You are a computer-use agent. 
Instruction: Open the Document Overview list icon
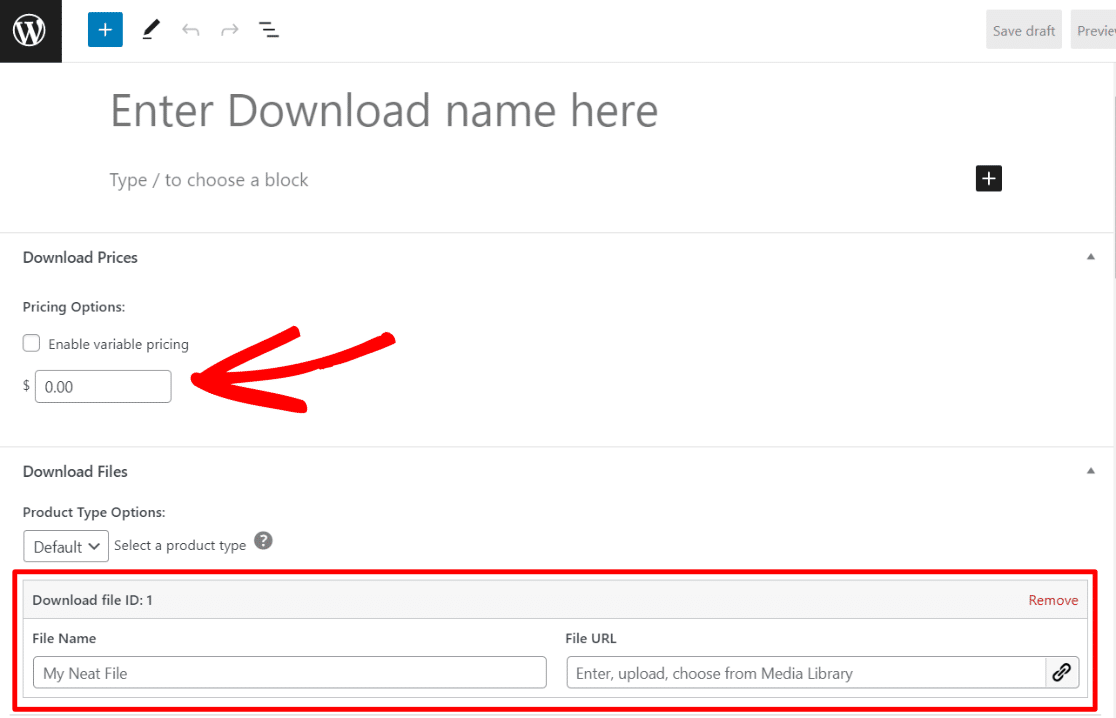[x=268, y=29]
